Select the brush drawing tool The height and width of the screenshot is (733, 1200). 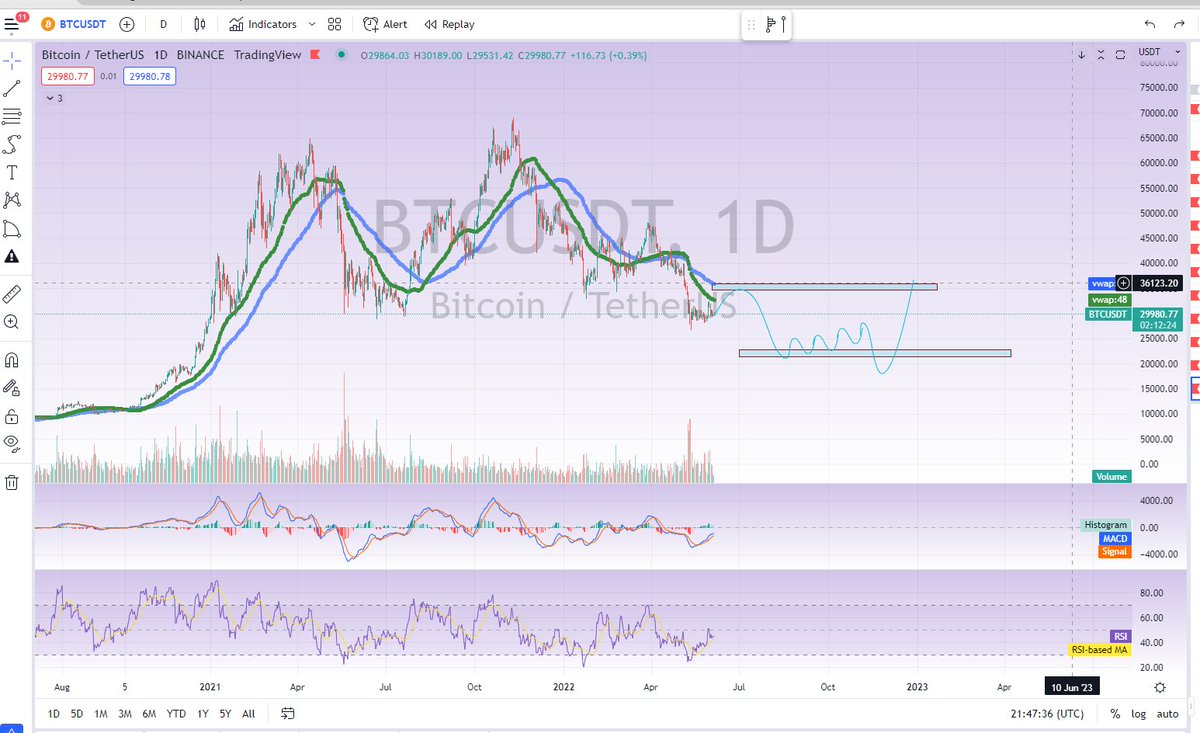pyautogui.click(x=12, y=144)
